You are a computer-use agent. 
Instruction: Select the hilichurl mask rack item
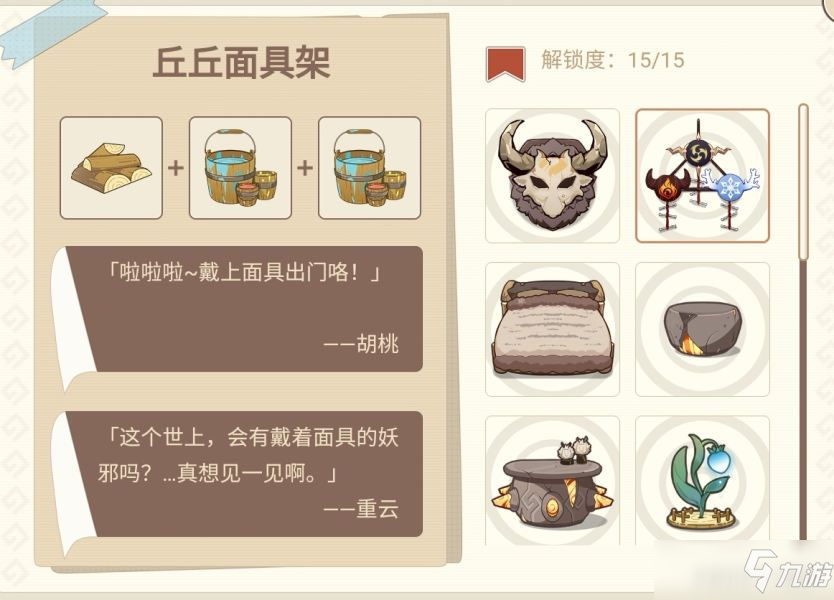tap(703, 176)
